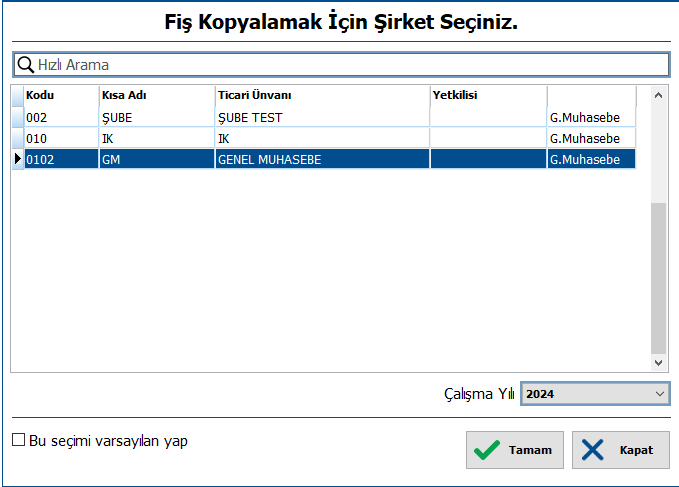Click the magnifier icon in search box
The width and height of the screenshot is (679, 487).
tap(25, 65)
